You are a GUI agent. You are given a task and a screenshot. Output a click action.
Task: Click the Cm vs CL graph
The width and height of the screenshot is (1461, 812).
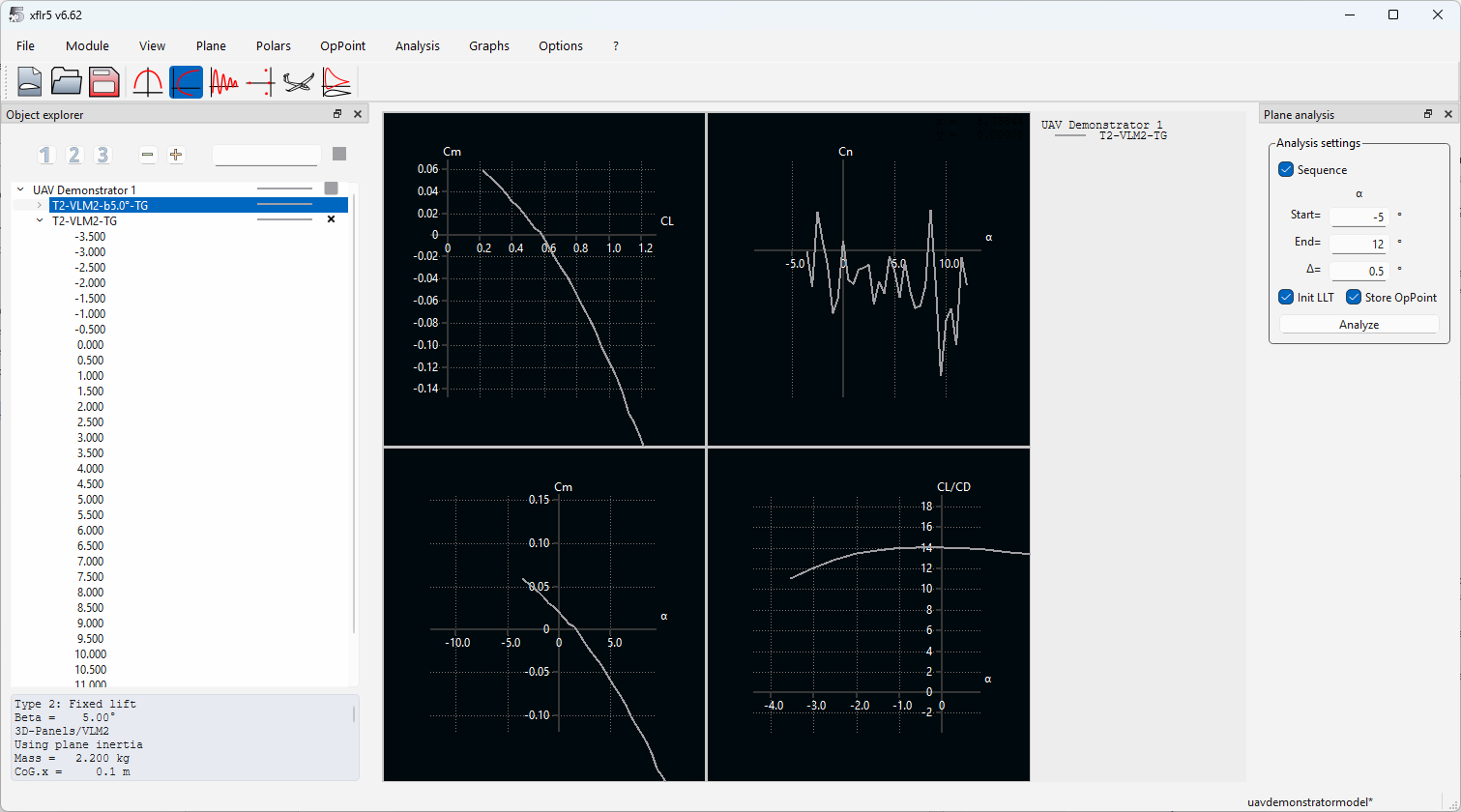544,279
